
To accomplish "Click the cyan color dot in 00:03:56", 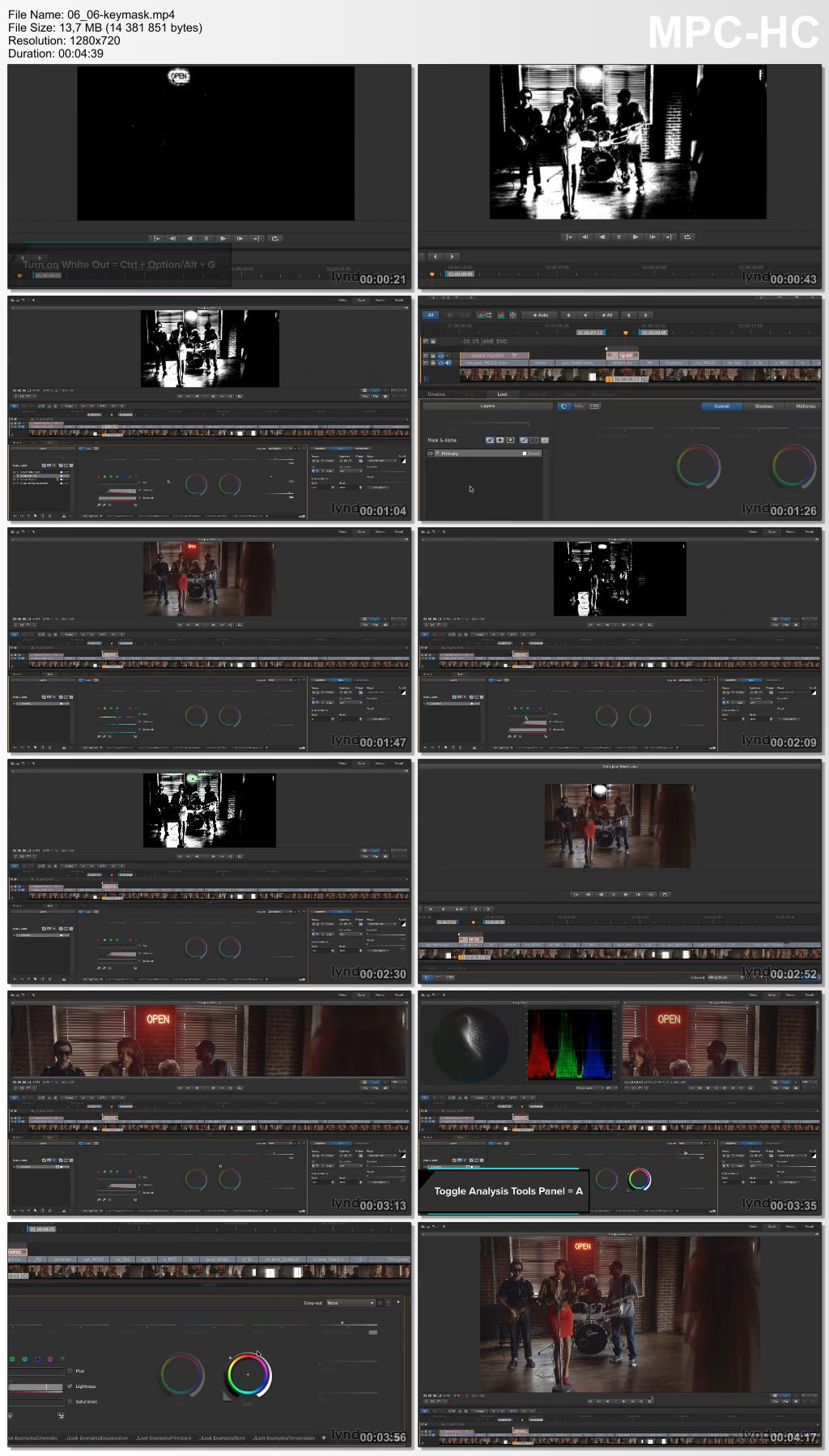I will (24, 1359).
